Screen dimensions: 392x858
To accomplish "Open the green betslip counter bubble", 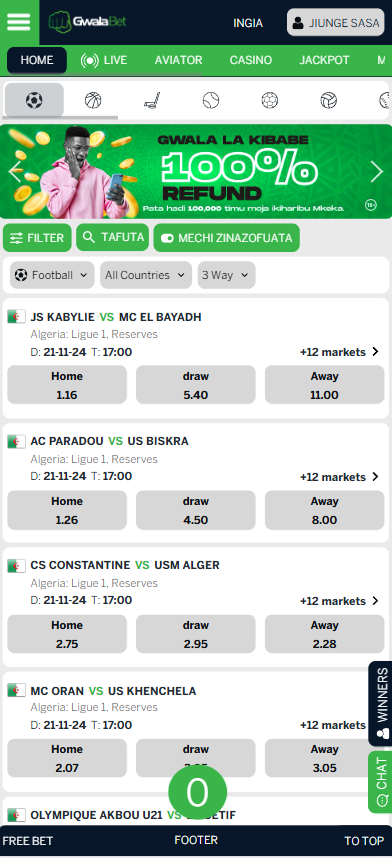I will point(197,792).
